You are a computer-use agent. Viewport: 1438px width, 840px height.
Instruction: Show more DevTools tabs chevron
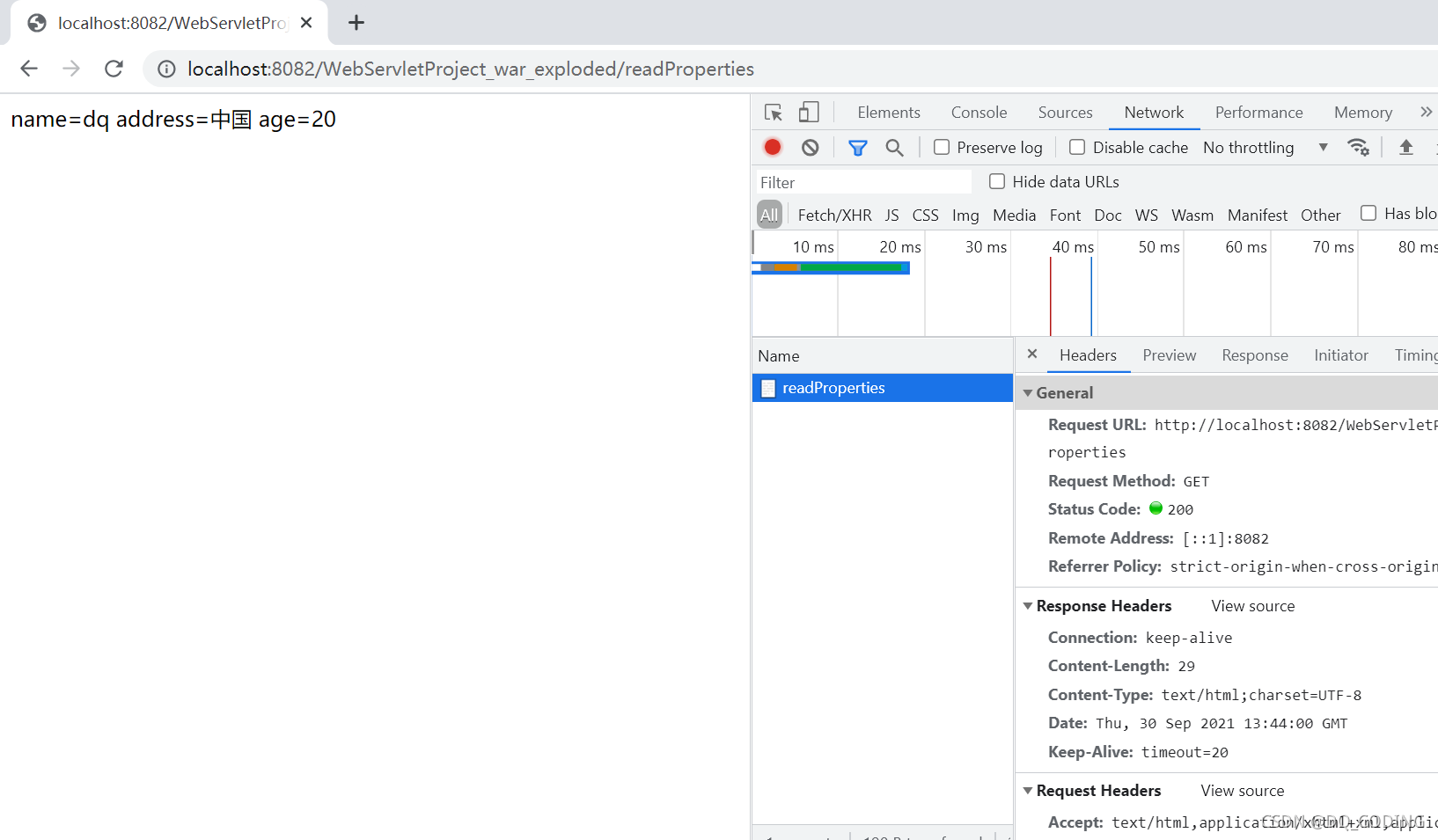pos(1427,112)
